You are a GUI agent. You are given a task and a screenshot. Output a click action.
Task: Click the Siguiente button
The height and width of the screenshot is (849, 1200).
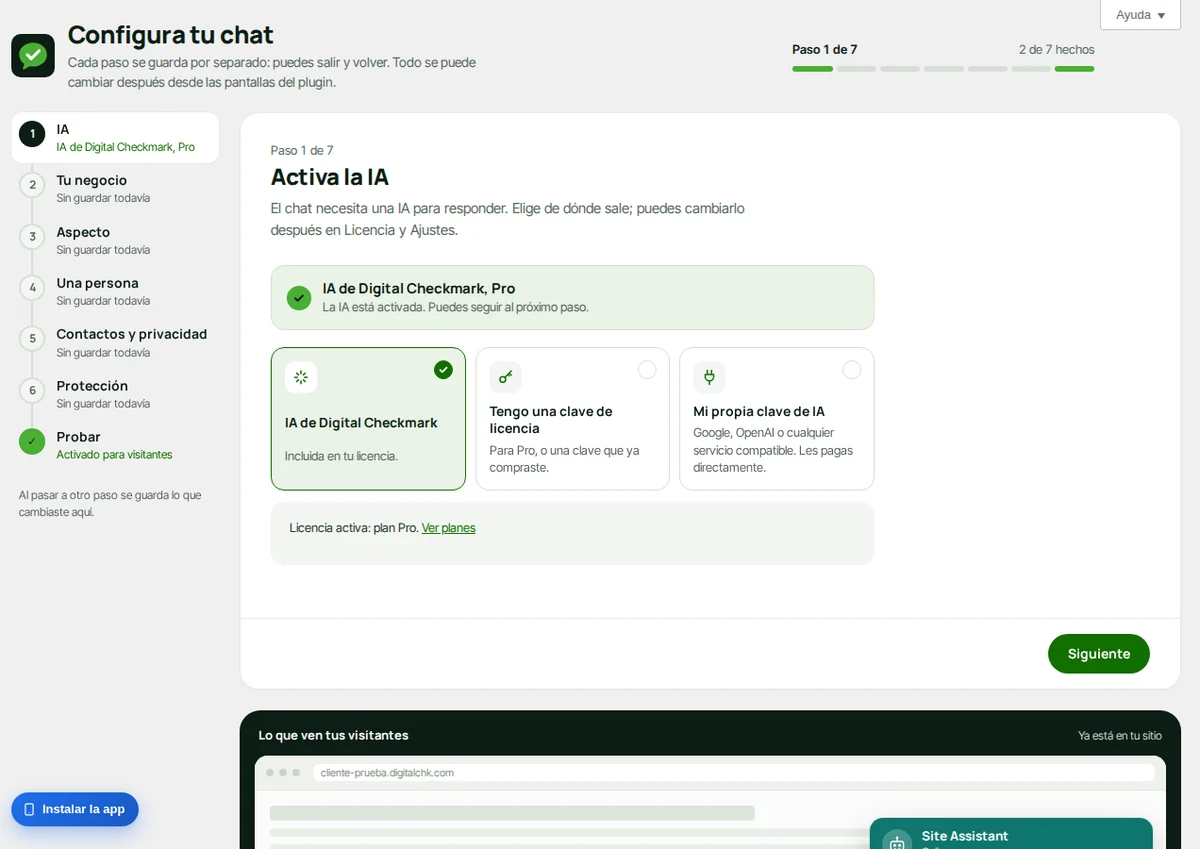1098,654
